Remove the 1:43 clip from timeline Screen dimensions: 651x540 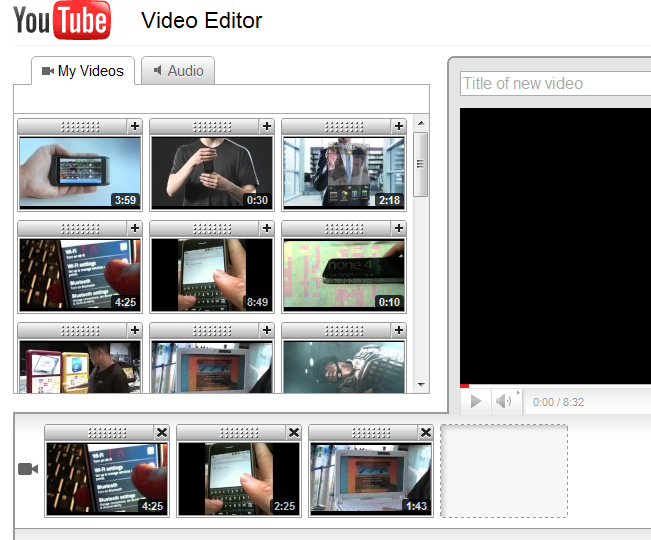426,432
